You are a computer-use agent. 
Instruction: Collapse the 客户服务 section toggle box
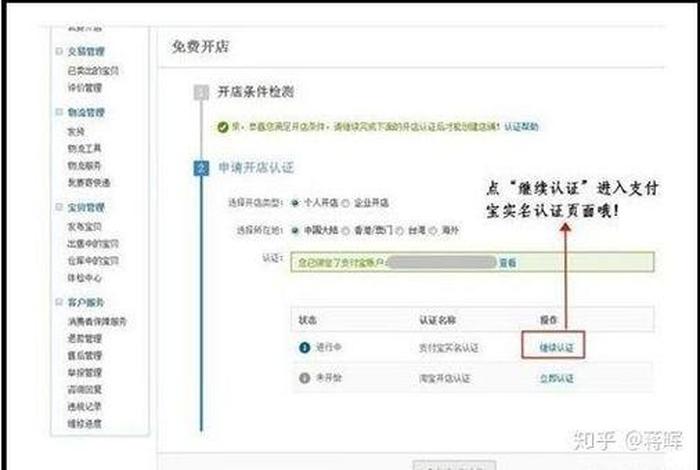click(x=59, y=302)
